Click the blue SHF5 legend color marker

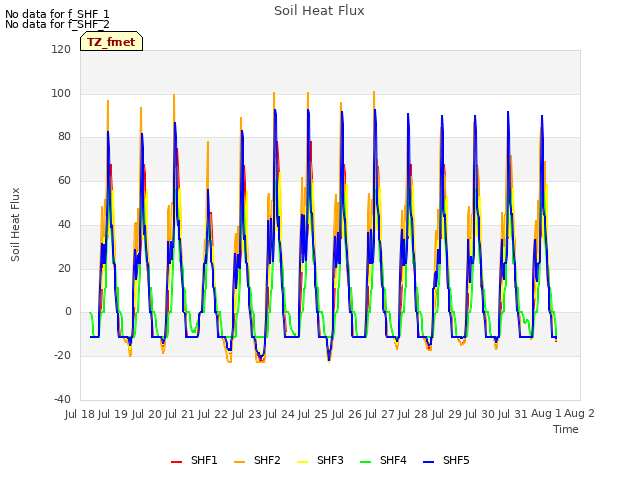(x=428, y=462)
